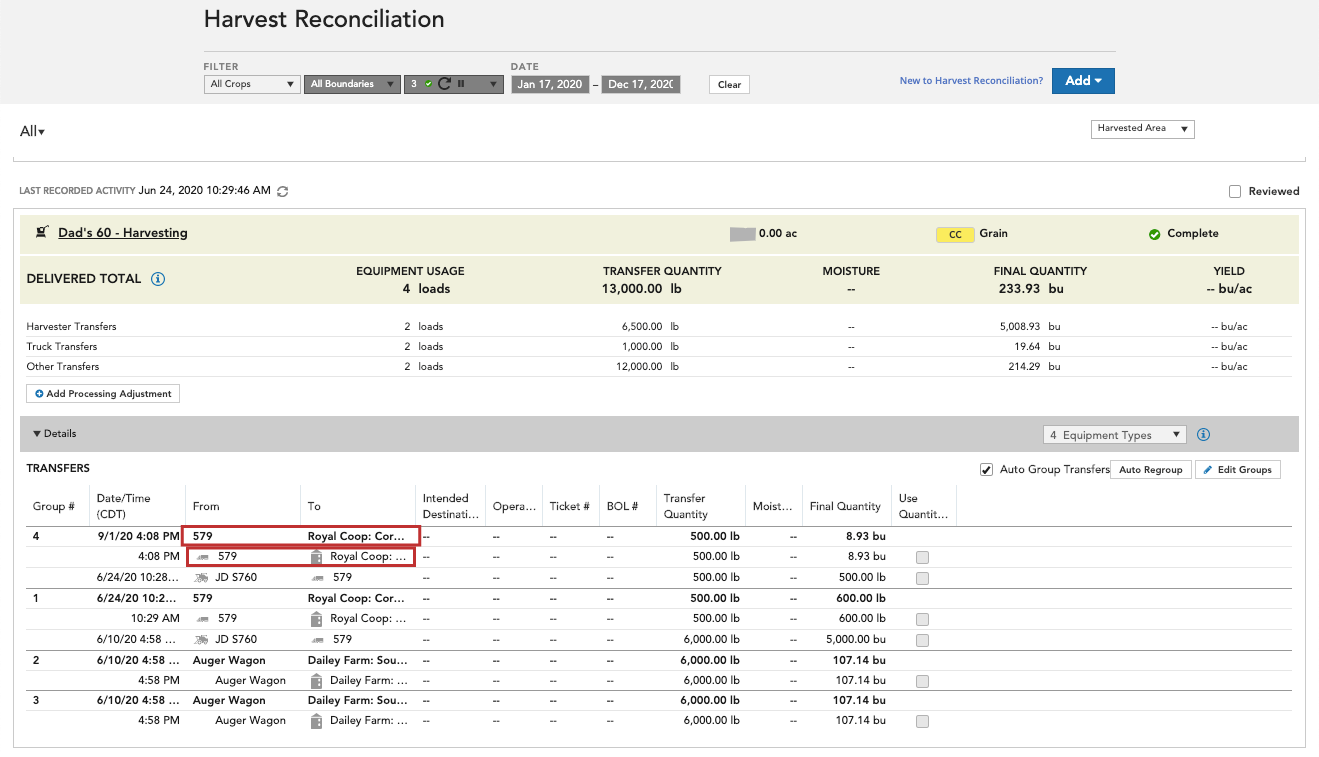
Task: Open the Add dropdown menu button
Action: pyautogui.click(x=1083, y=81)
